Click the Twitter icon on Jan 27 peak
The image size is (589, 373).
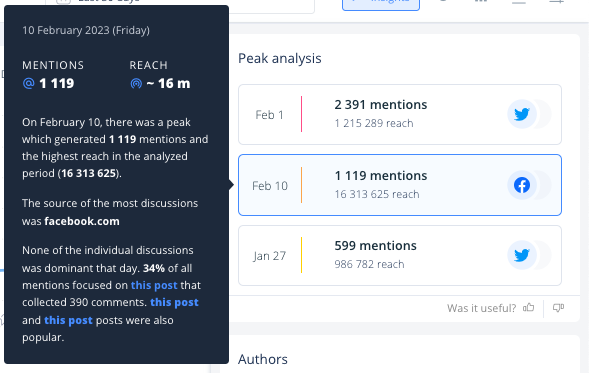click(x=522, y=255)
